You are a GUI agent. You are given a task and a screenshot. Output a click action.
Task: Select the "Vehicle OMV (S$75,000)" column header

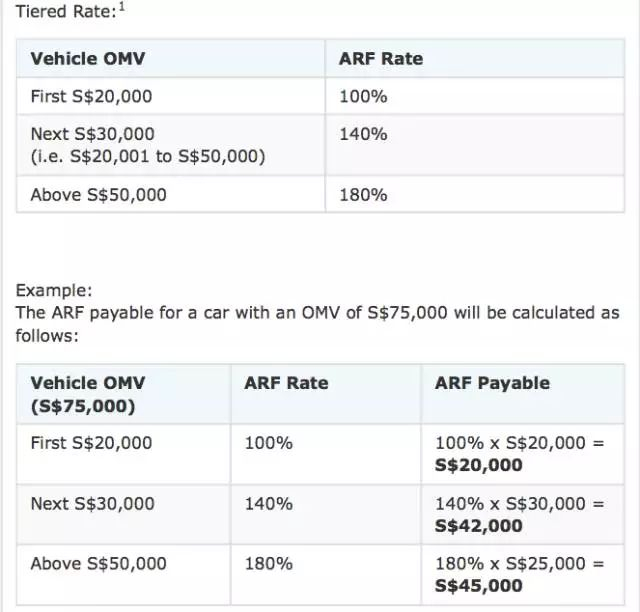coord(88,394)
